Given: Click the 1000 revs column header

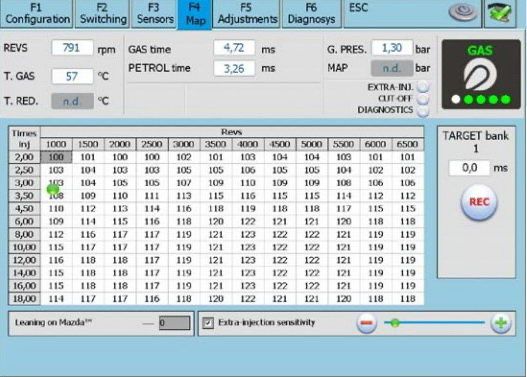Looking at the screenshot, I should point(56,144).
